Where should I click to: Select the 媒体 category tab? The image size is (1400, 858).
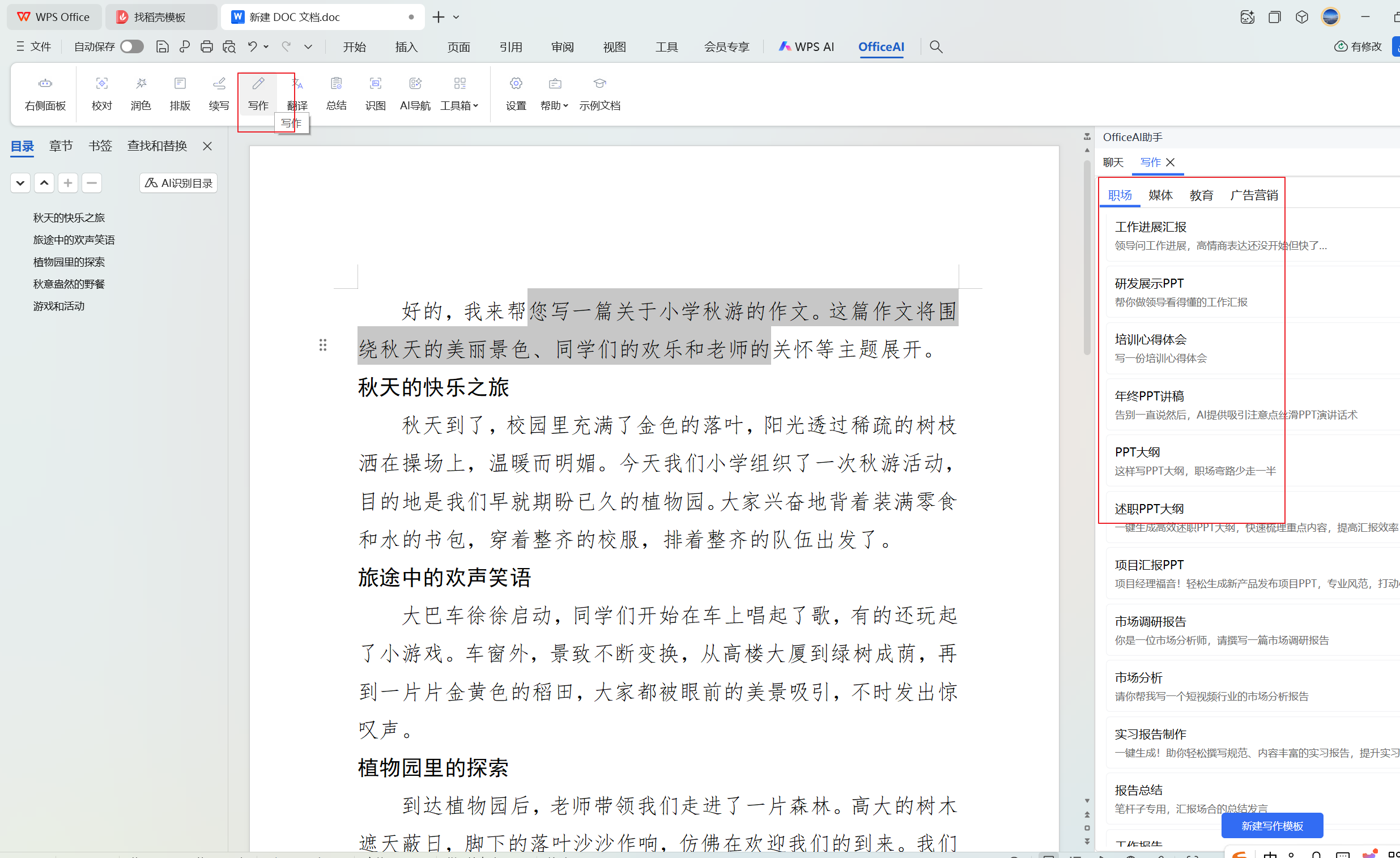coord(1160,195)
